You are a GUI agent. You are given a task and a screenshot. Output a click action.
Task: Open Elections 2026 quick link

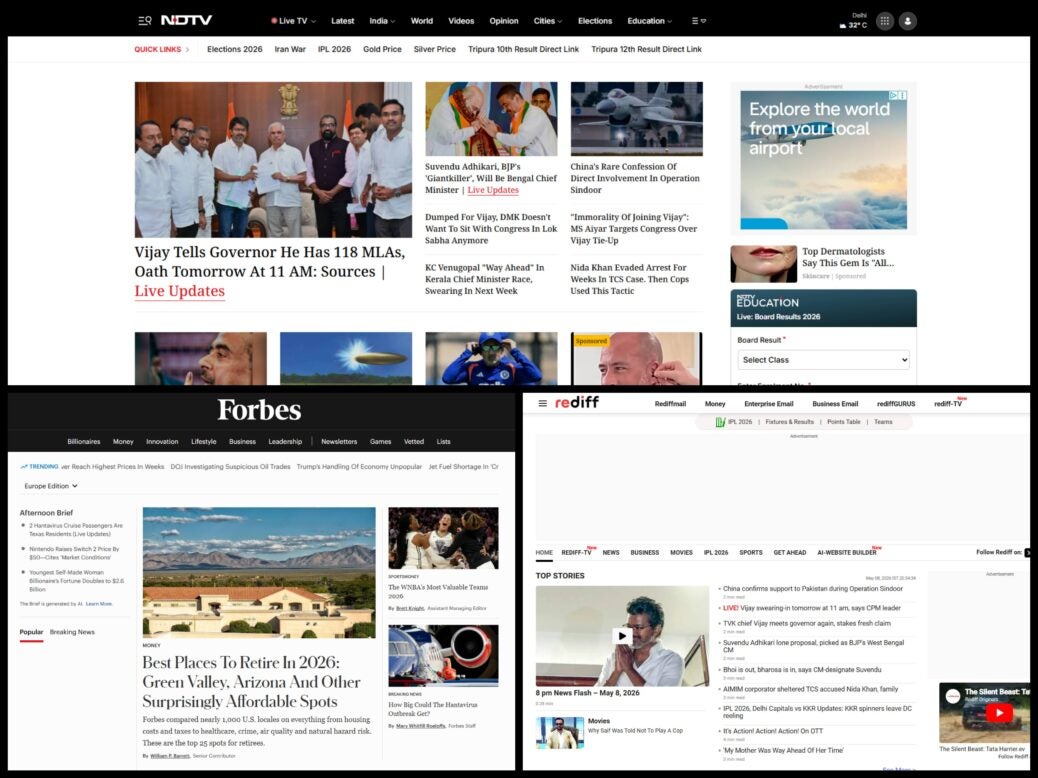coord(234,50)
